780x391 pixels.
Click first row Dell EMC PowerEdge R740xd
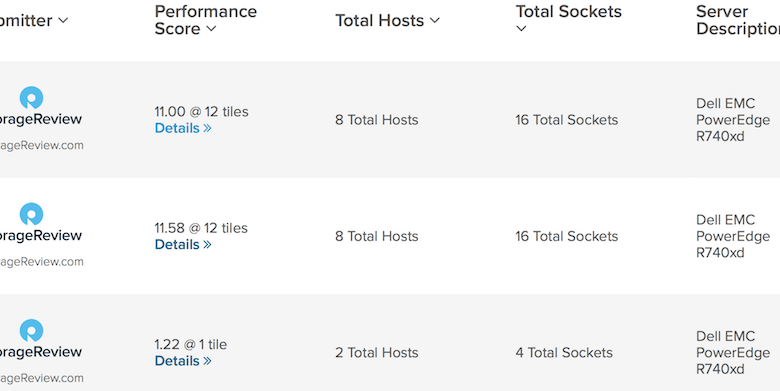(733, 120)
